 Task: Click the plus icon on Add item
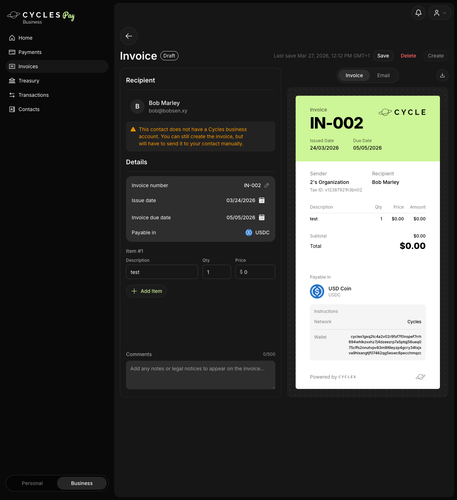click(x=134, y=291)
